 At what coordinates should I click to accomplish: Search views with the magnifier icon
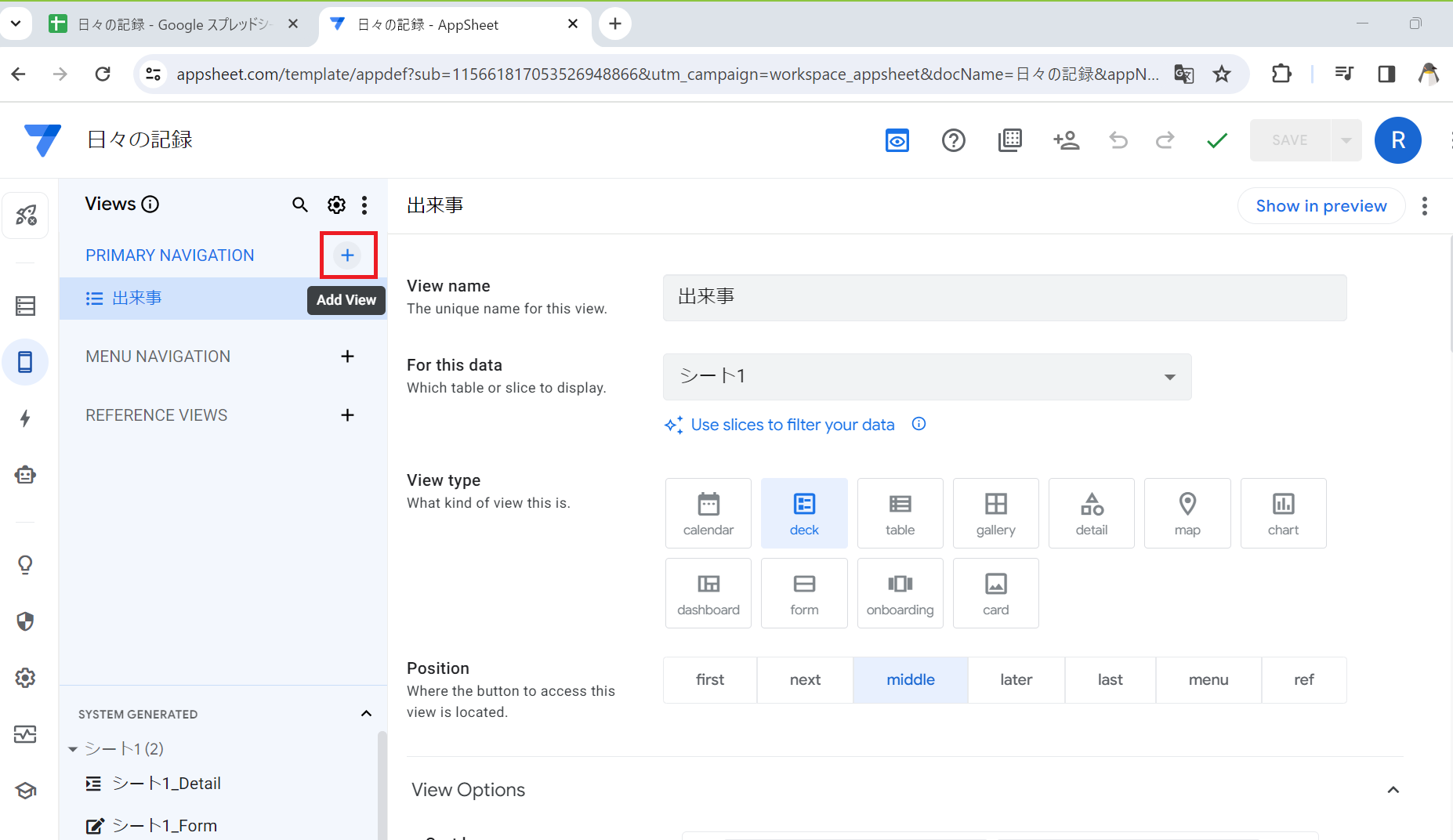(300, 205)
